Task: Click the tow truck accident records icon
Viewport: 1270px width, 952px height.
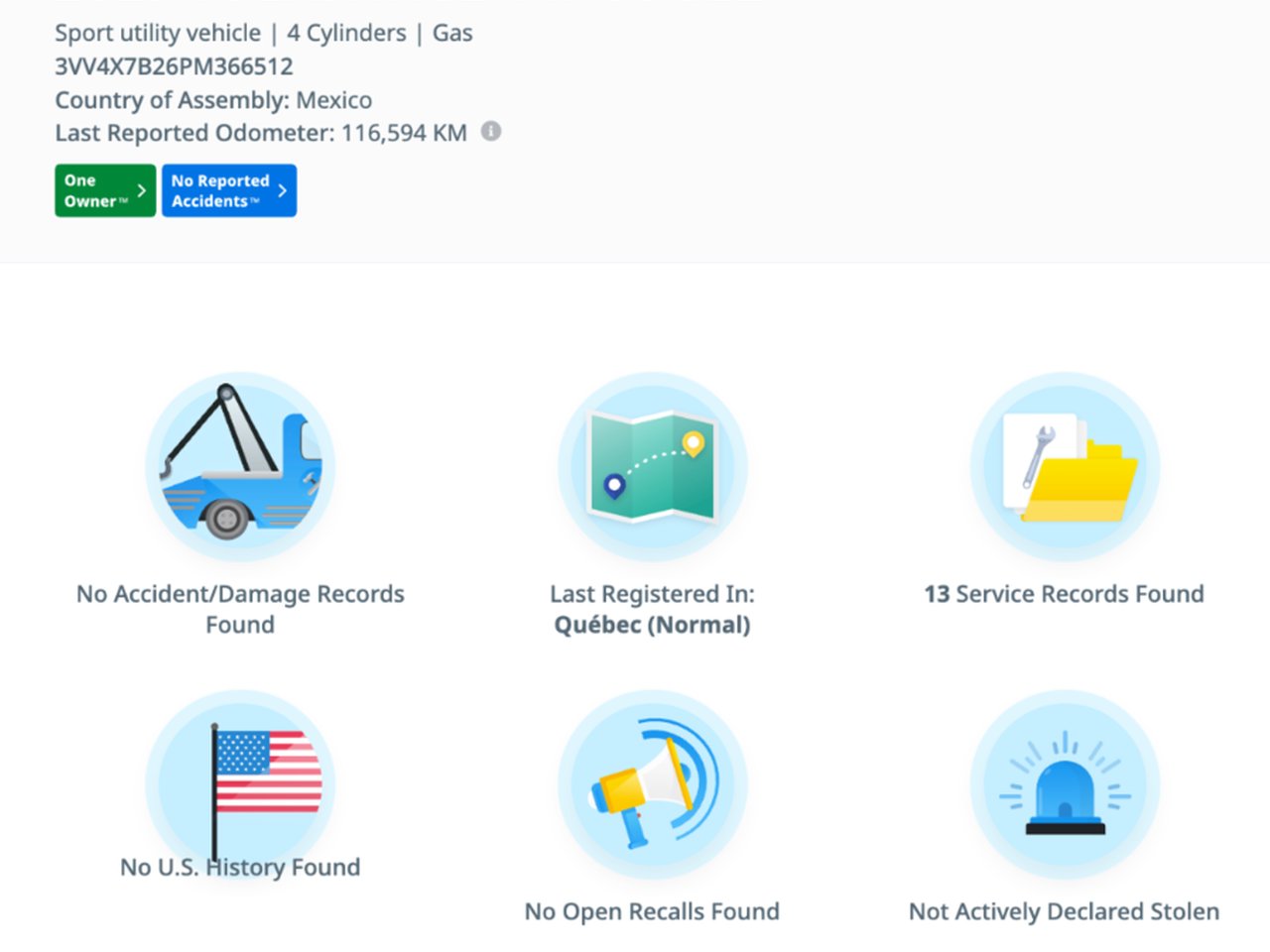Action: [x=240, y=467]
